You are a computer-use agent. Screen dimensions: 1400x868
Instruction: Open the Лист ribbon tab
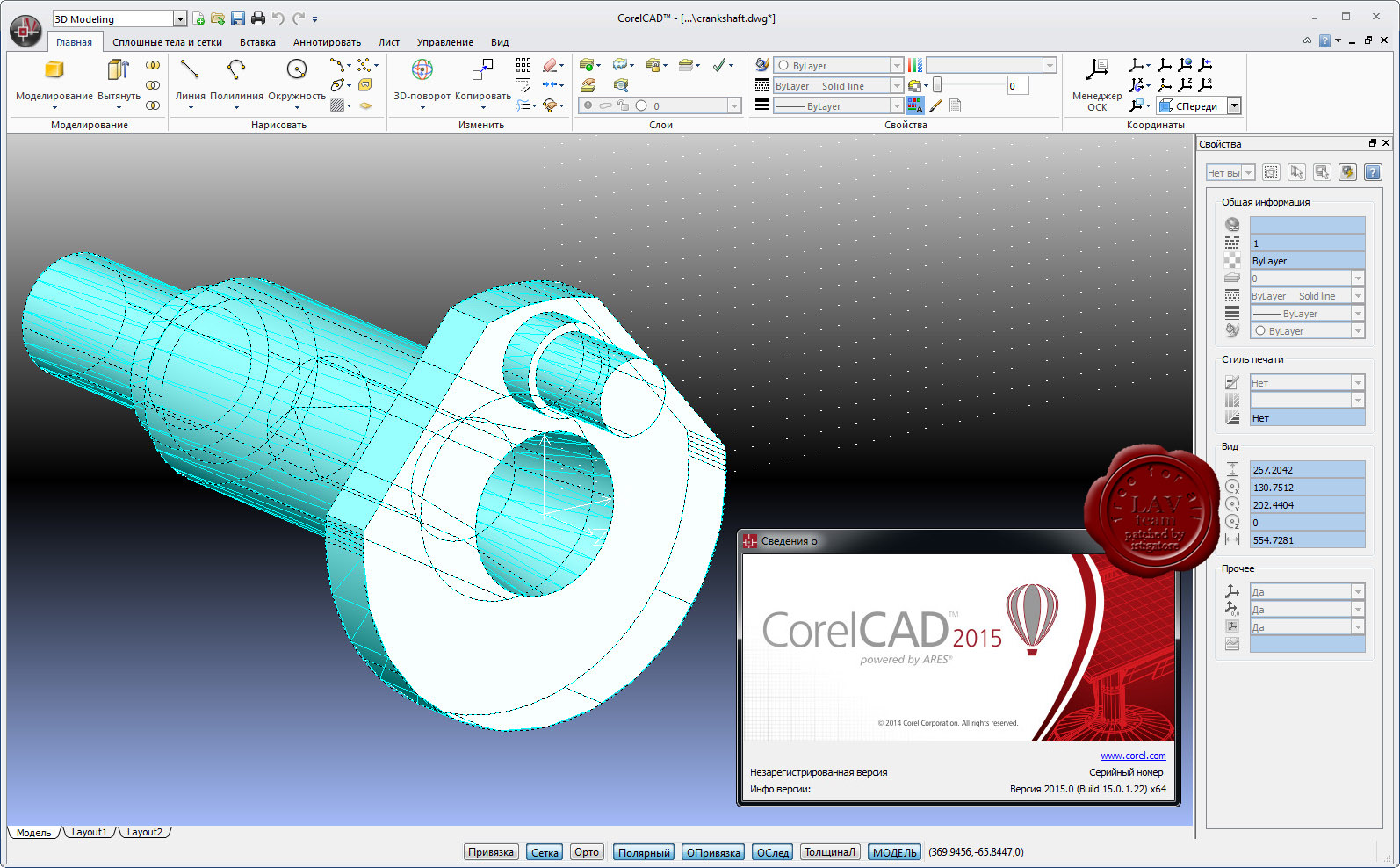point(389,42)
